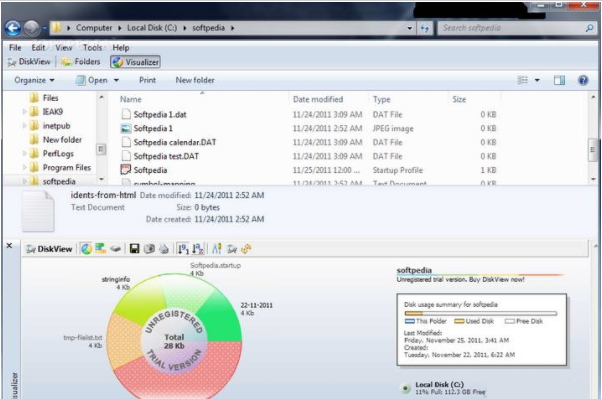The width and height of the screenshot is (602, 399).
Task: Click softpedia breadcrumb in address bar
Action: [x=208, y=28]
